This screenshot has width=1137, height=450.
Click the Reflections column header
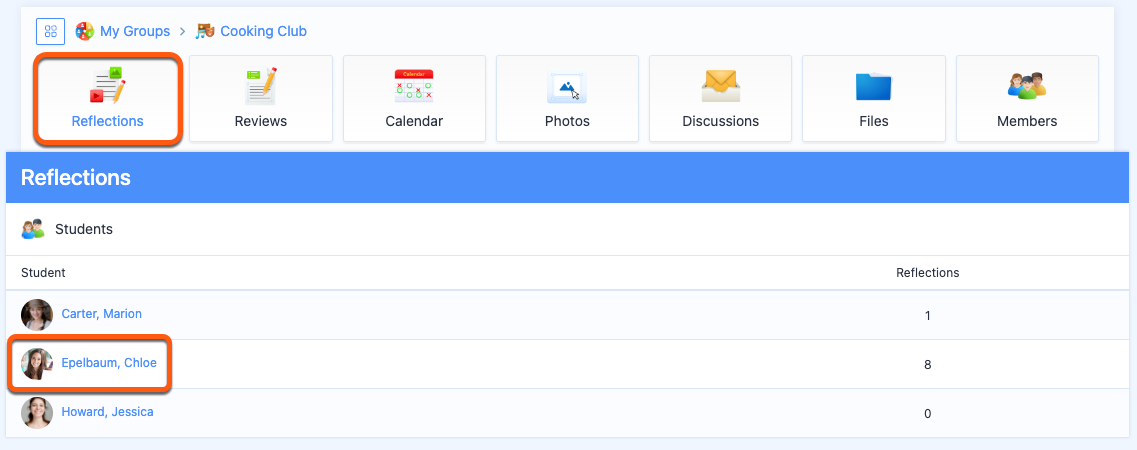(x=927, y=272)
